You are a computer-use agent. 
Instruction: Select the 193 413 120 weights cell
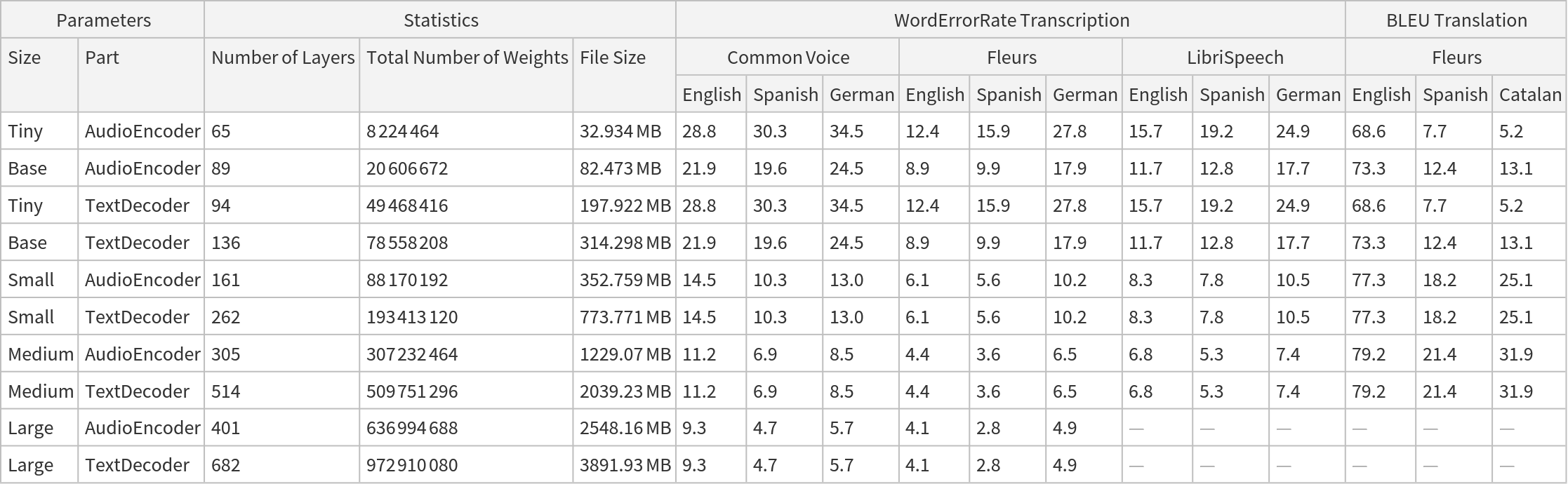(x=412, y=317)
